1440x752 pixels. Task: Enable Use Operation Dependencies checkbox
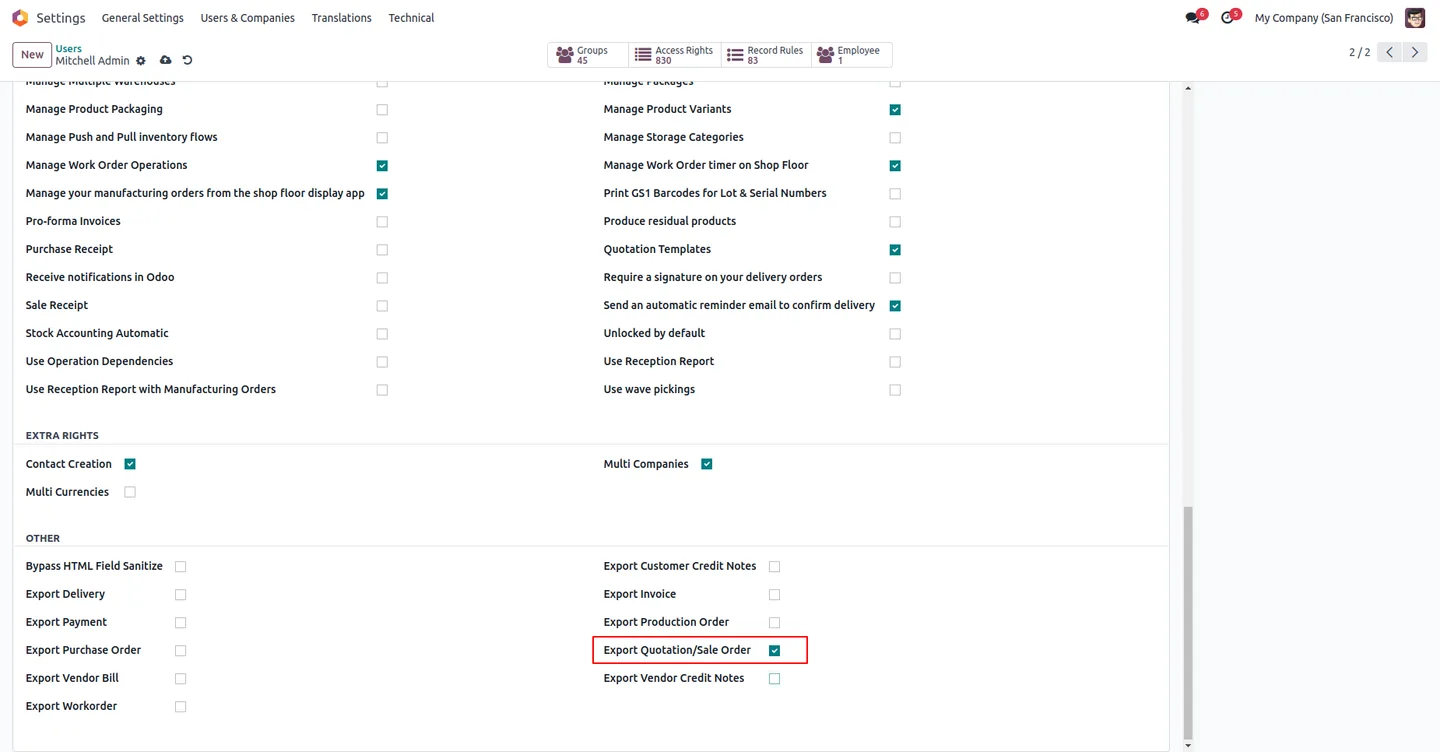(382, 362)
